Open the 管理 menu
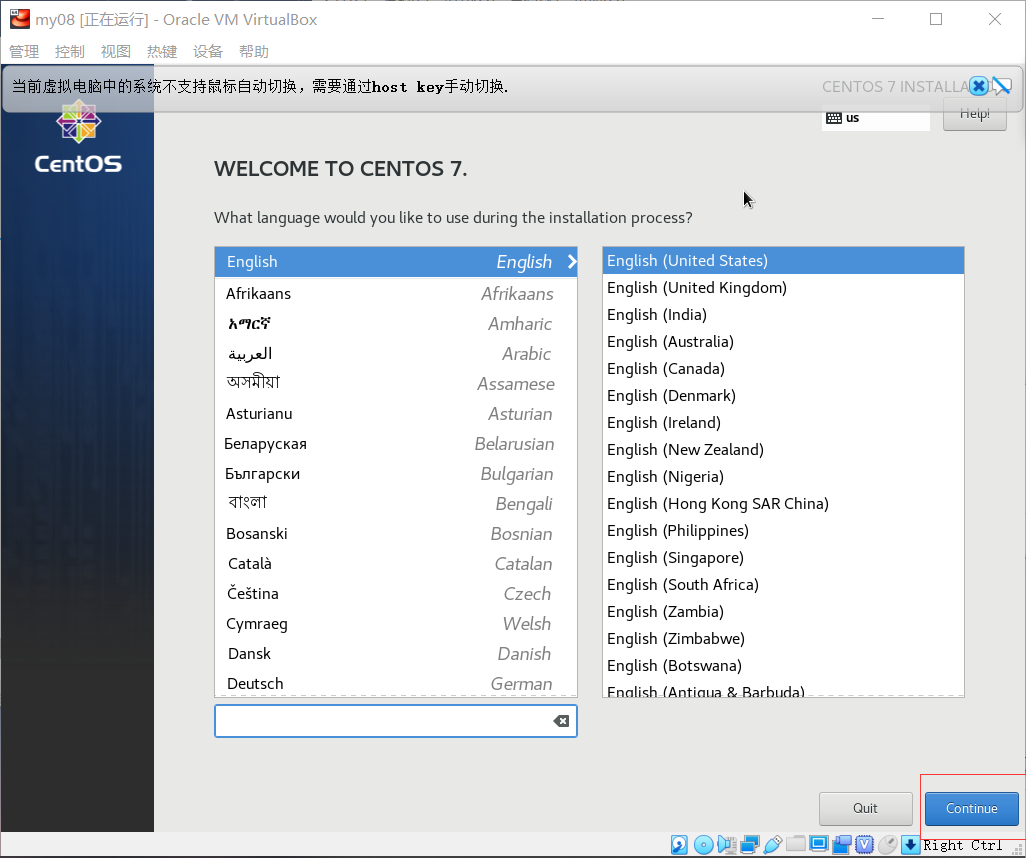Viewport: 1026px width, 858px height. click(24, 52)
